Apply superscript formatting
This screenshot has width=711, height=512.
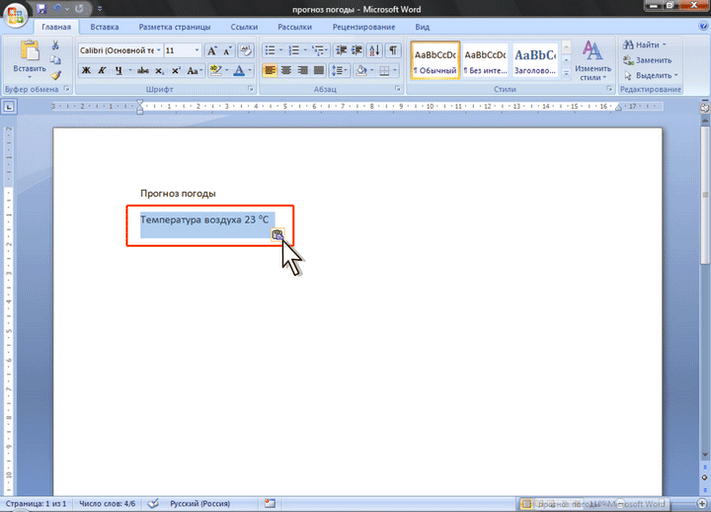point(176,71)
